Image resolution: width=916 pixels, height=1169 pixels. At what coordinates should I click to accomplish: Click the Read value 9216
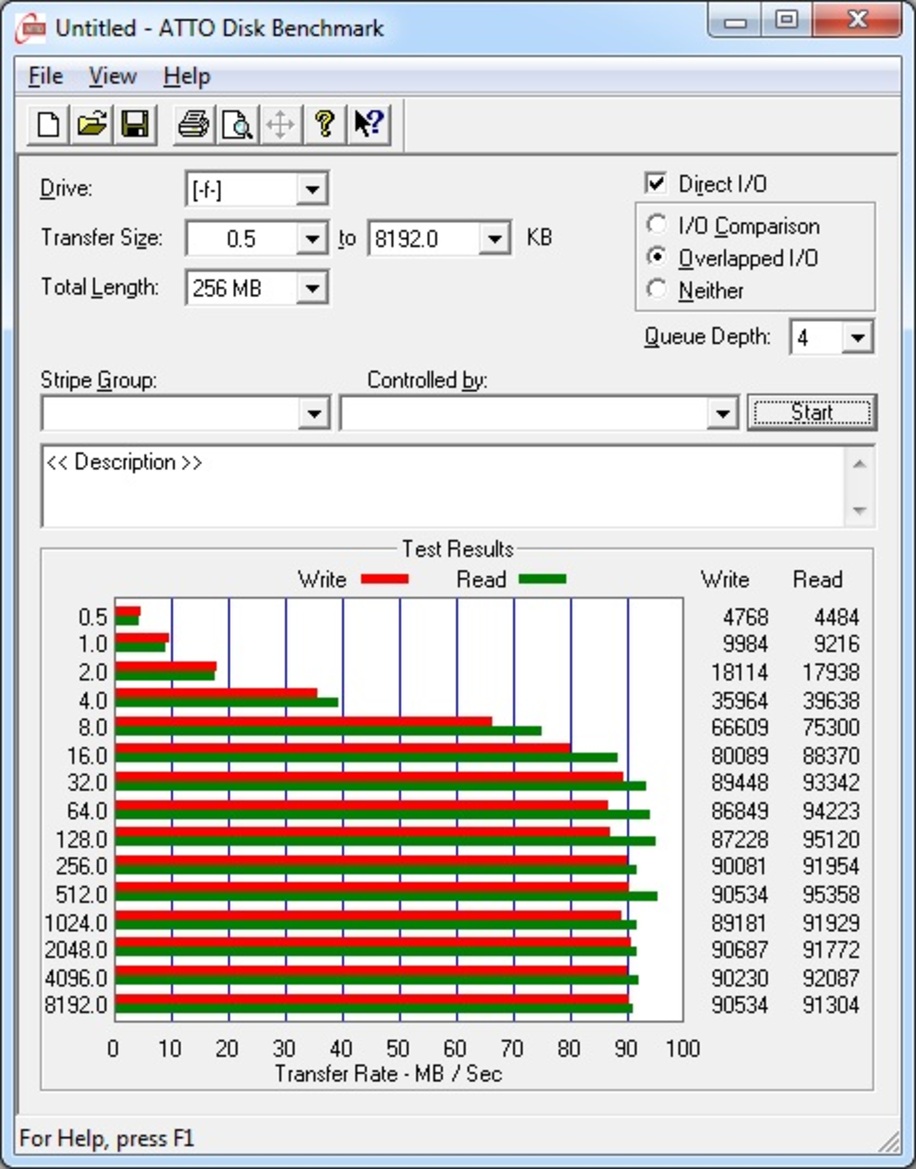[x=836, y=643]
